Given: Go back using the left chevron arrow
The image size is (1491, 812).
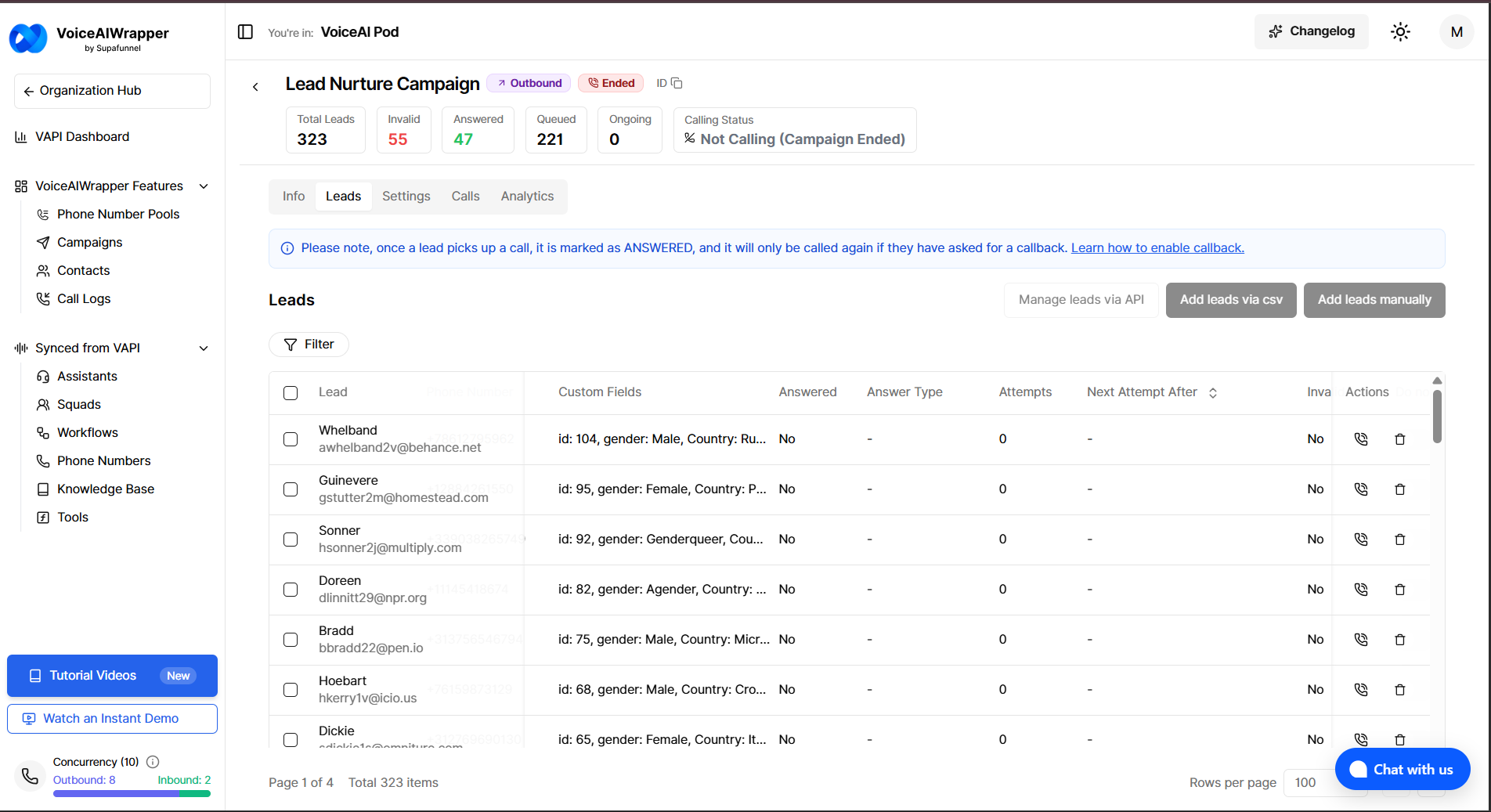Looking at the screenshot, I should pos(255,87).
